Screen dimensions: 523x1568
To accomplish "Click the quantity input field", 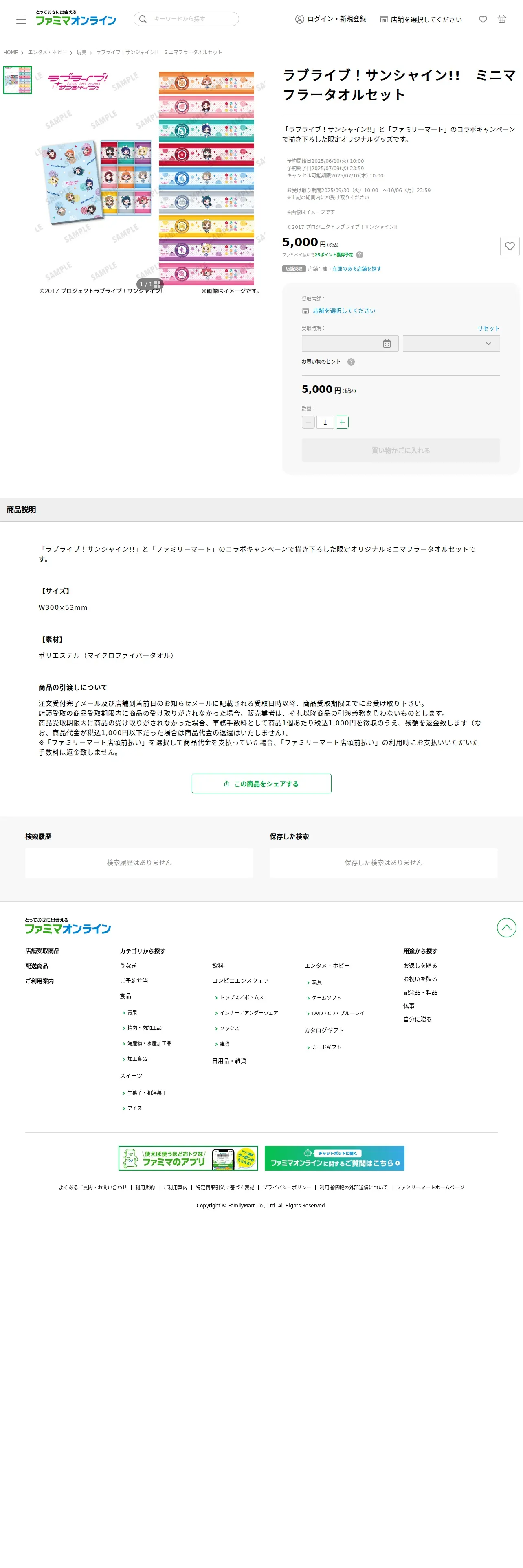I will [x=325, y=422].
